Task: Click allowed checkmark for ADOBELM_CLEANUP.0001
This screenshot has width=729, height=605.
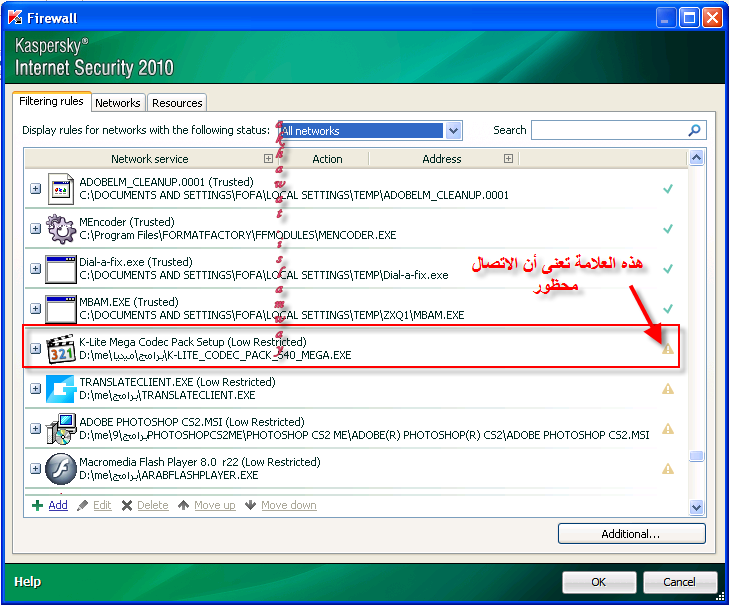Action: 668,189
